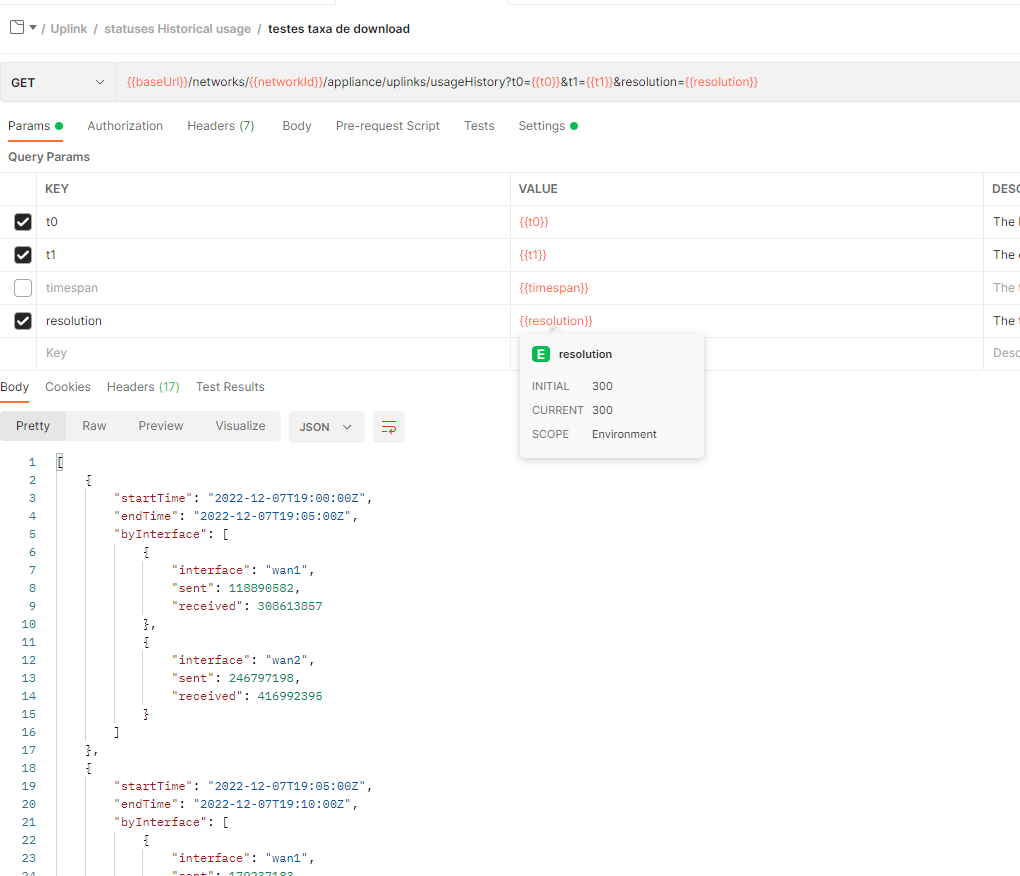Open the request Settings tab
The image size is (1020, 876).
(543, 125)
